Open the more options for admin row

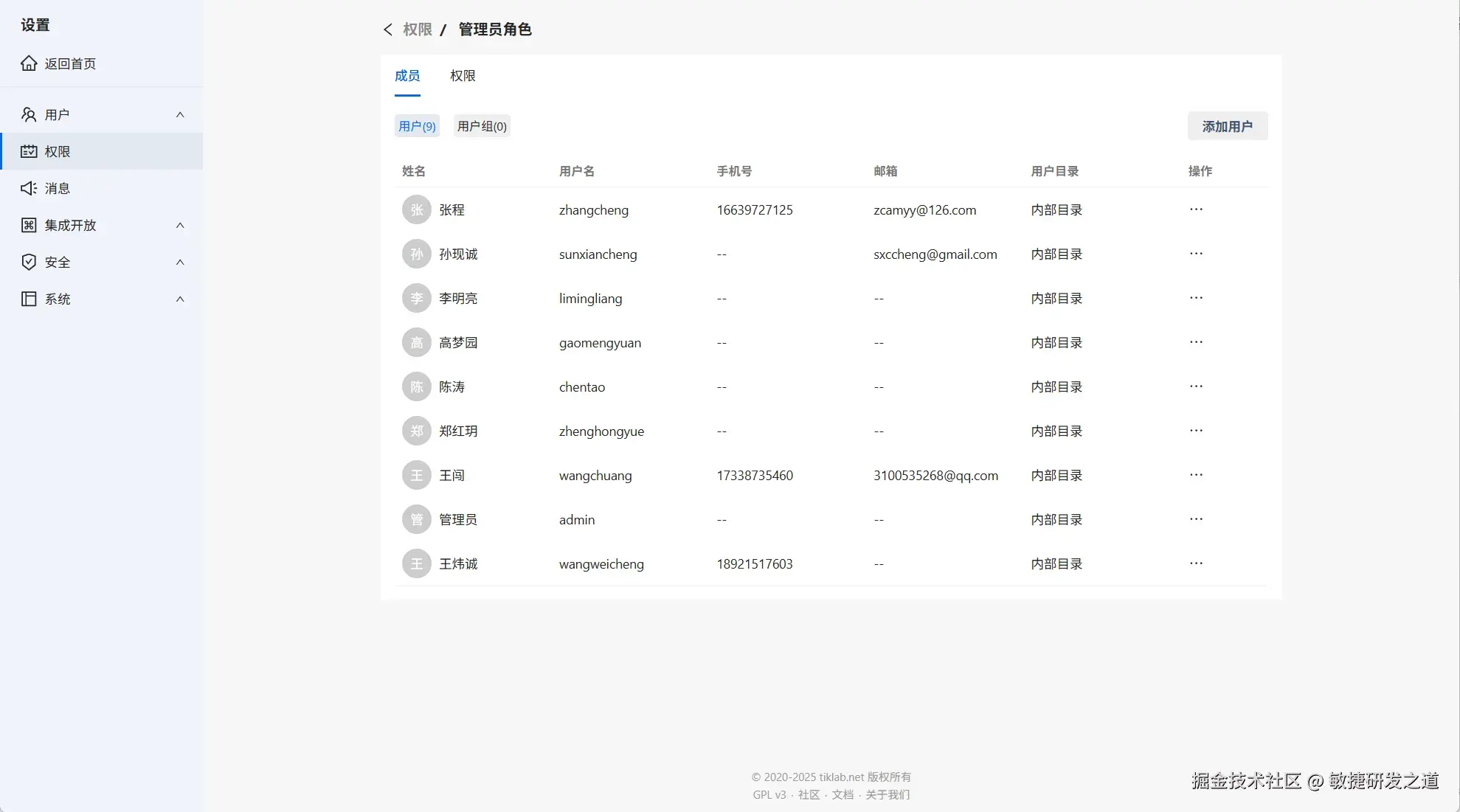tap(1196, 519)
